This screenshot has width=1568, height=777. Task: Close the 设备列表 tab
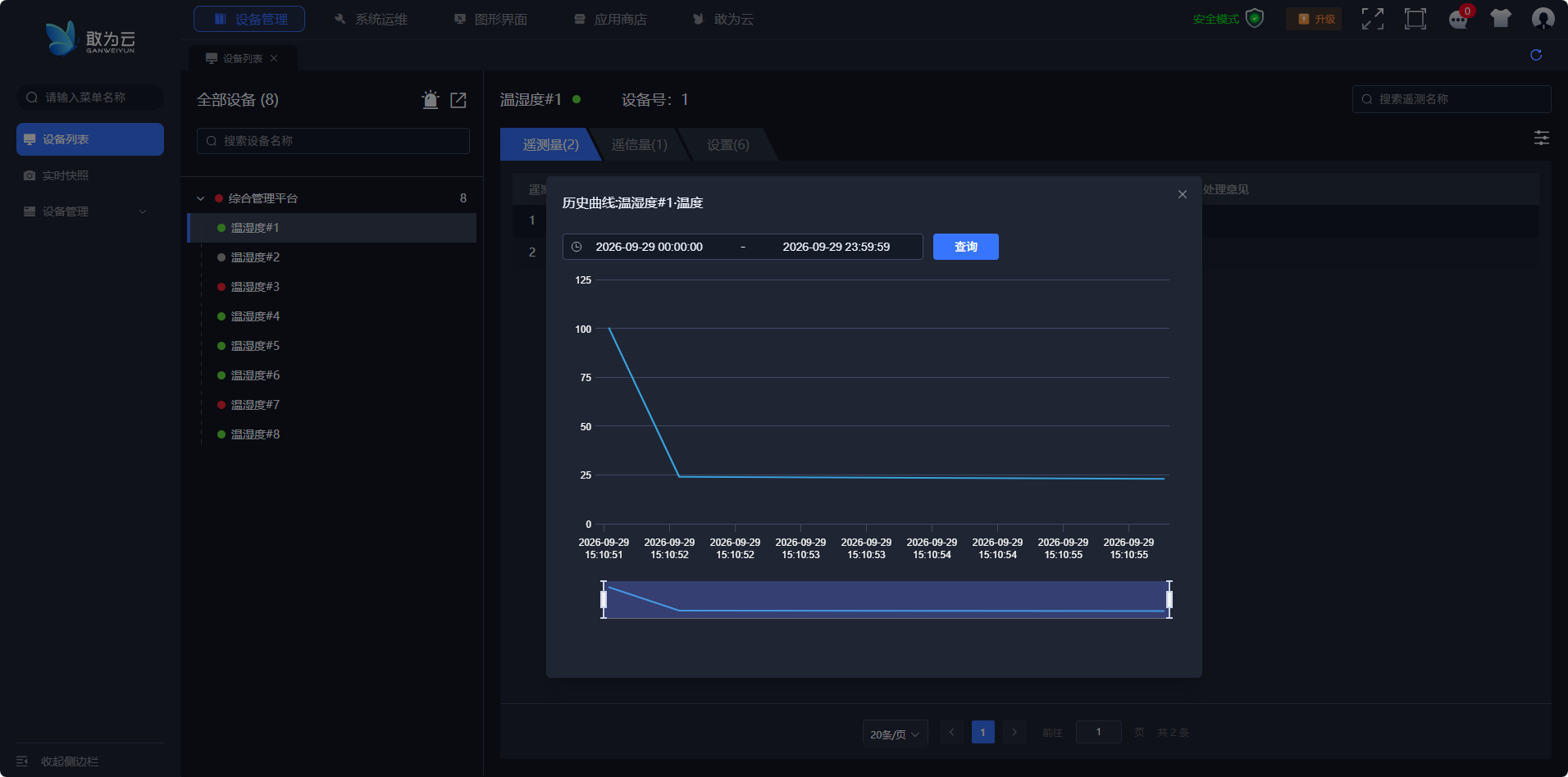point(274,58)
